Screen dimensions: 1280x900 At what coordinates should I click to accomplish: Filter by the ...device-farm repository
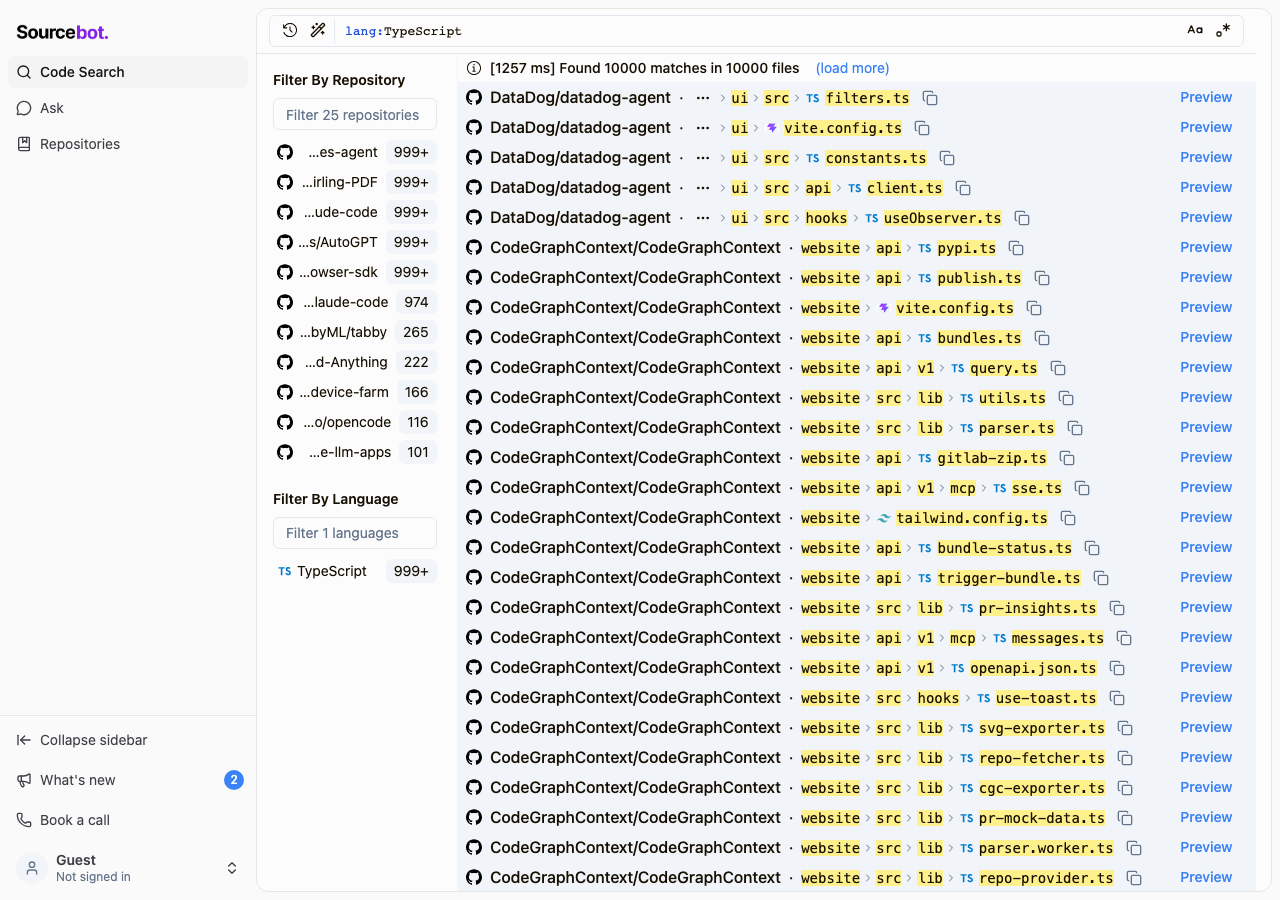click(355, 392)
